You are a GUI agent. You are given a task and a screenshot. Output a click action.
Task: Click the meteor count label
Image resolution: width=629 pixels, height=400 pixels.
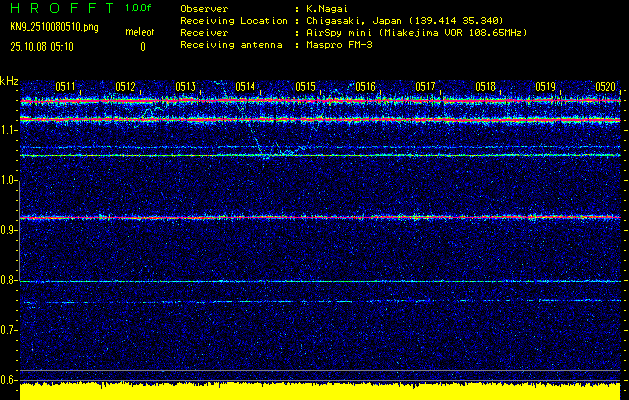coord(139,33)
